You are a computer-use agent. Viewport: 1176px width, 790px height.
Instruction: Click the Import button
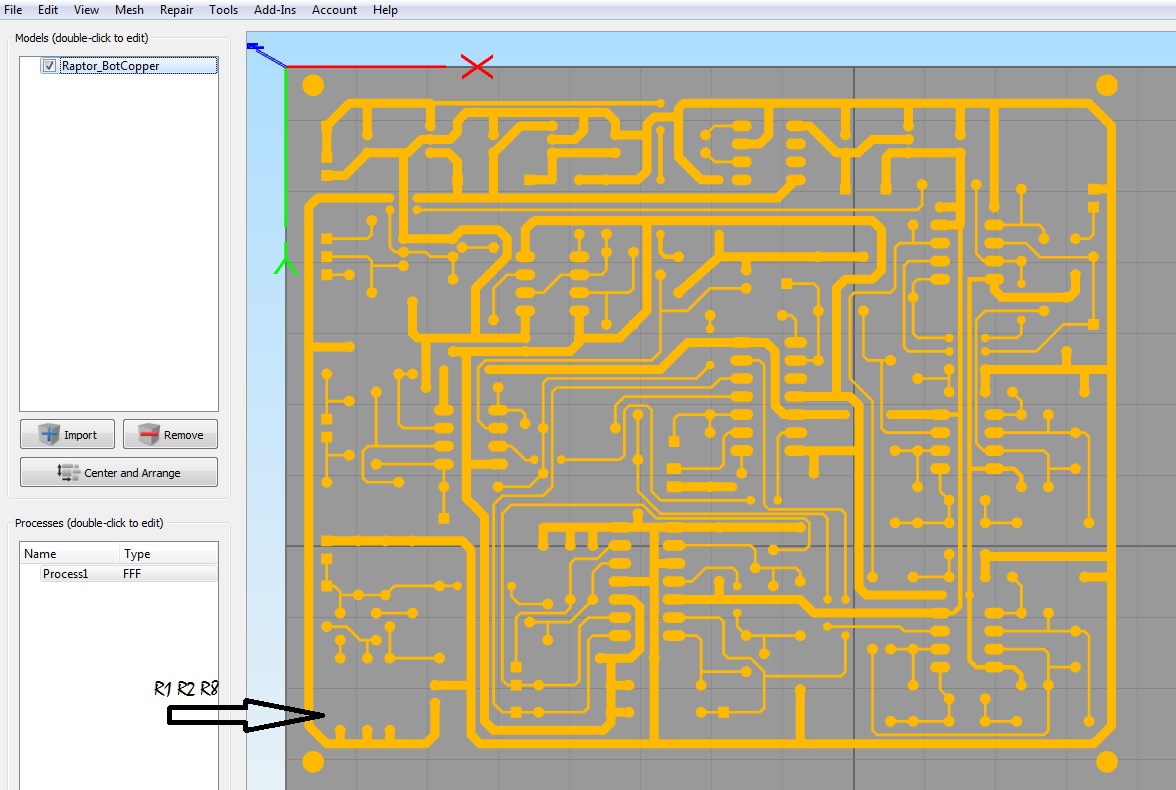pos(68,434)
